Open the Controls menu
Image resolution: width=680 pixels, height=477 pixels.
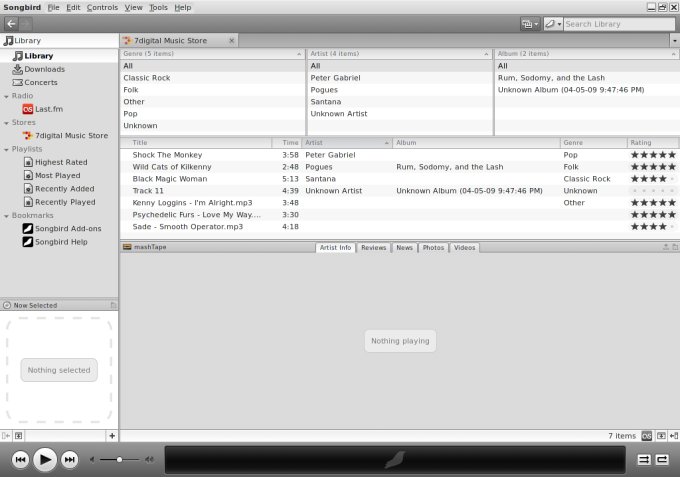coord(102,7)
